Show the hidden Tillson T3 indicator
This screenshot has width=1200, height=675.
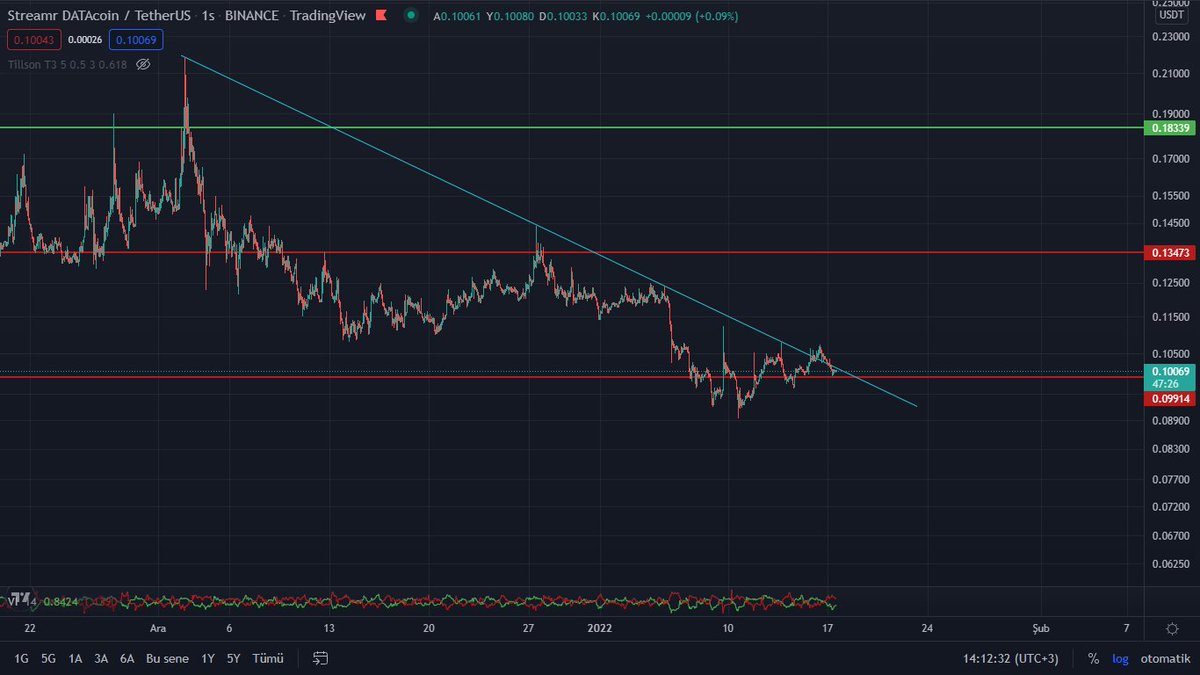click(143, 64)
